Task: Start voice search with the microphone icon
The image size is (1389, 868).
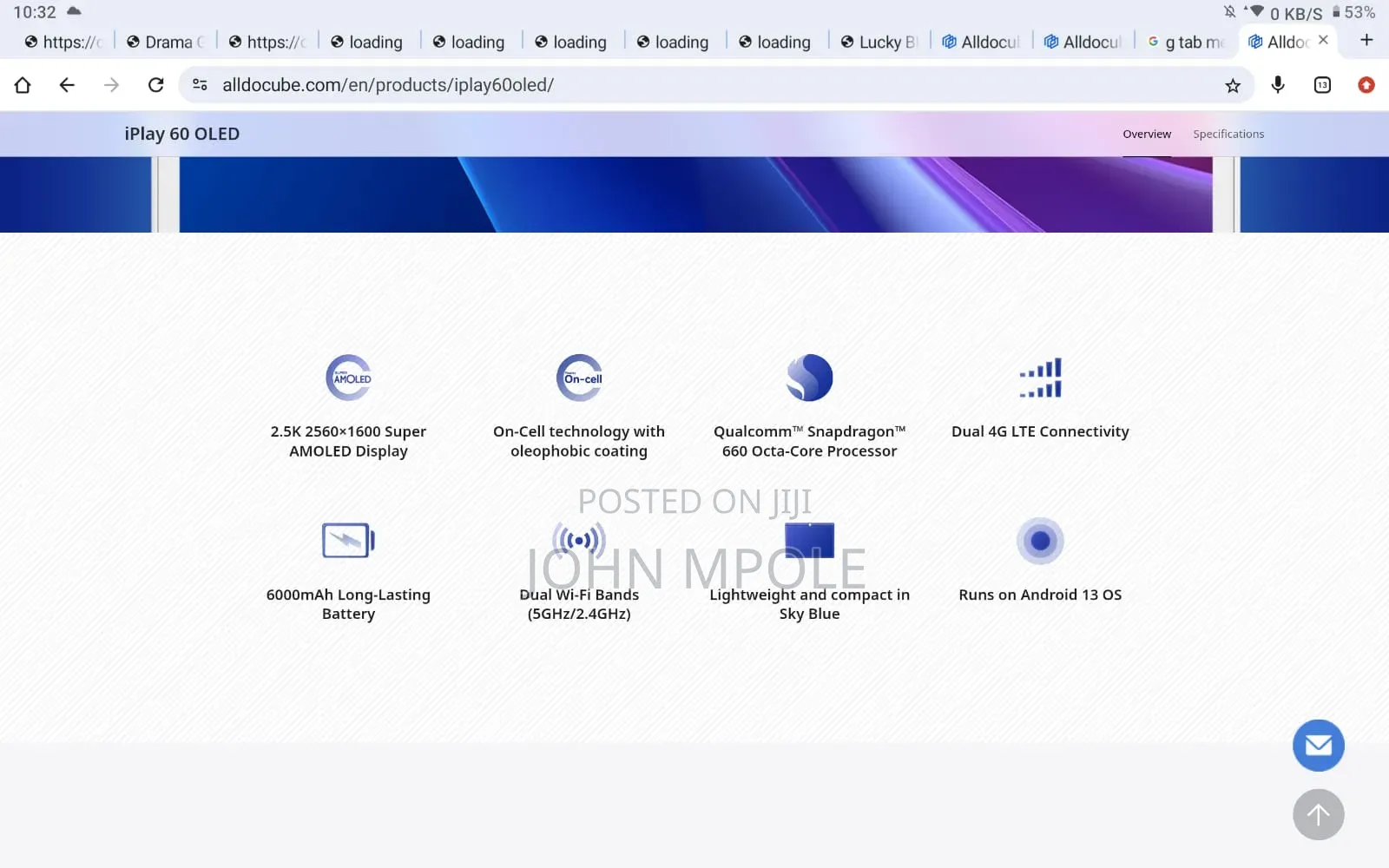Action: pyautogui.click(x=1278, y=85)
